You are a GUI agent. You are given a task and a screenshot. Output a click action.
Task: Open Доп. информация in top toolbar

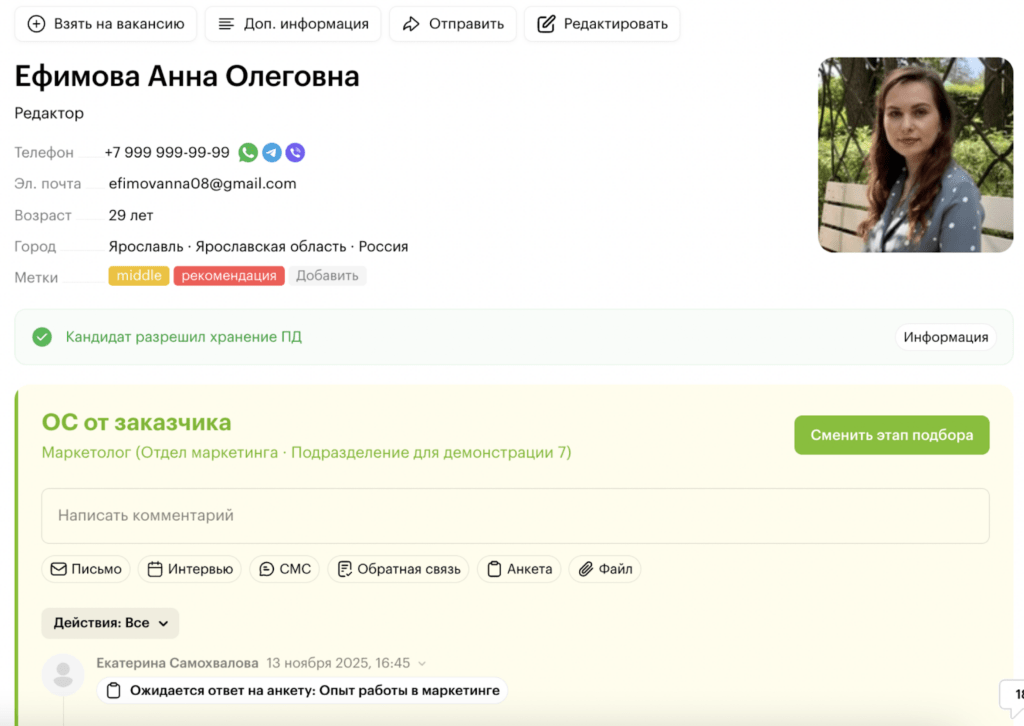click(x=293, y=24)
